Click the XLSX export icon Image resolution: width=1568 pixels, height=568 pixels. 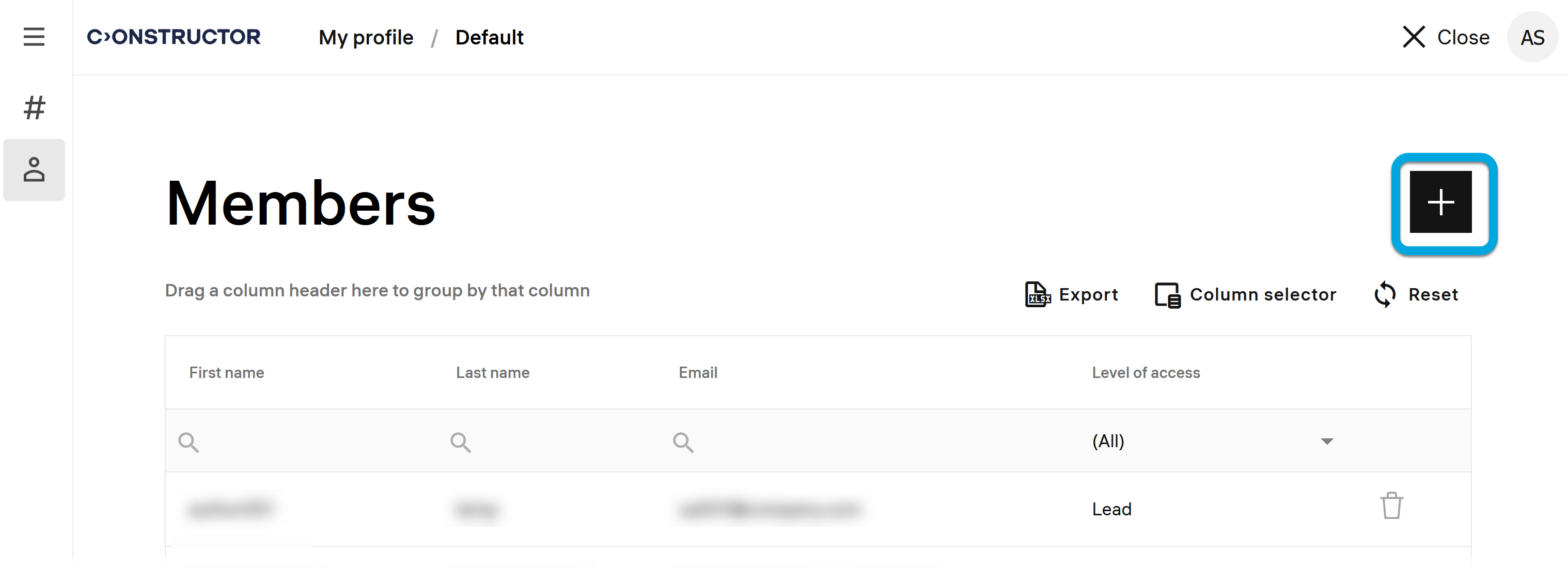1037,295
